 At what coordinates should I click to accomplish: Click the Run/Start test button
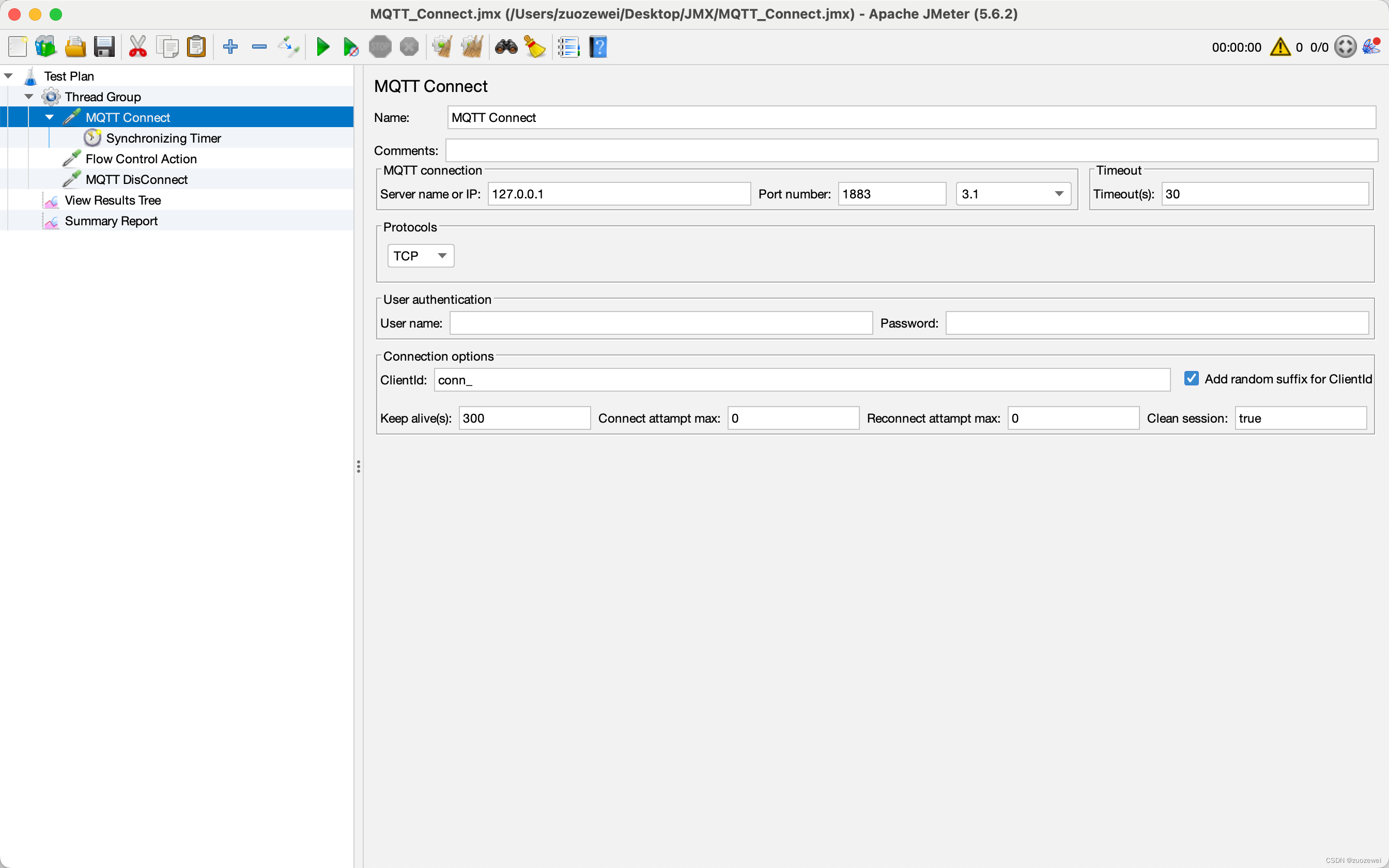tap(322, 47)
